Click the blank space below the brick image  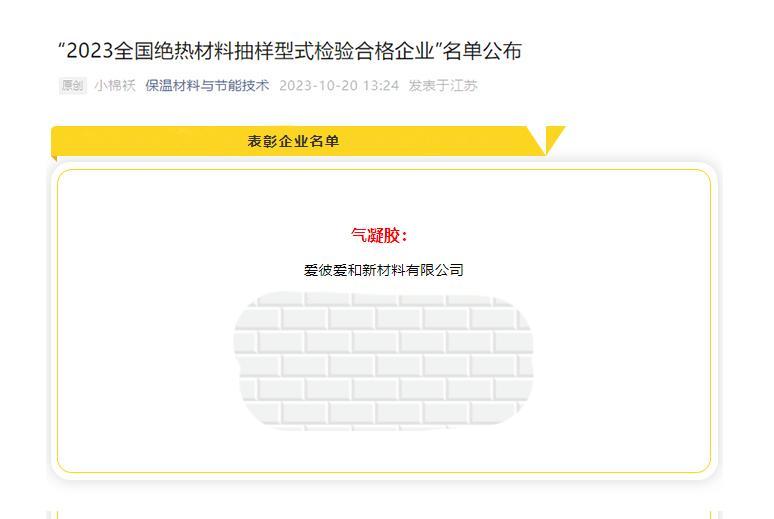coord(384,449)
